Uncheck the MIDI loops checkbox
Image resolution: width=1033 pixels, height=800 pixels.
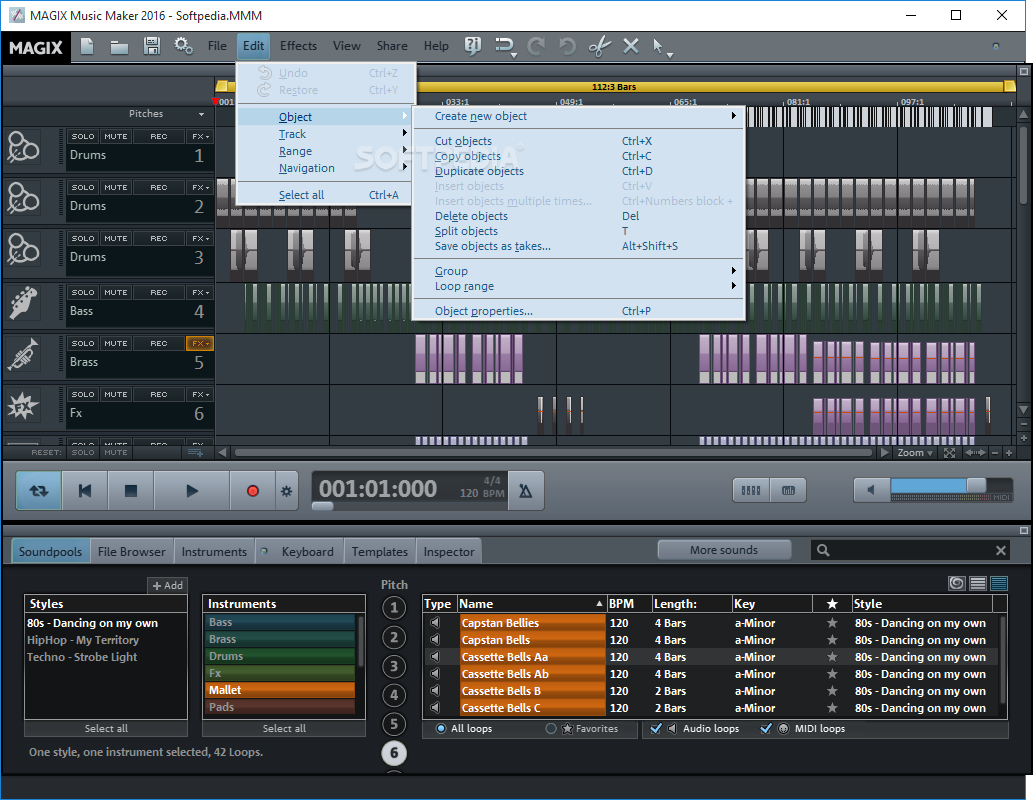point(766,728)
